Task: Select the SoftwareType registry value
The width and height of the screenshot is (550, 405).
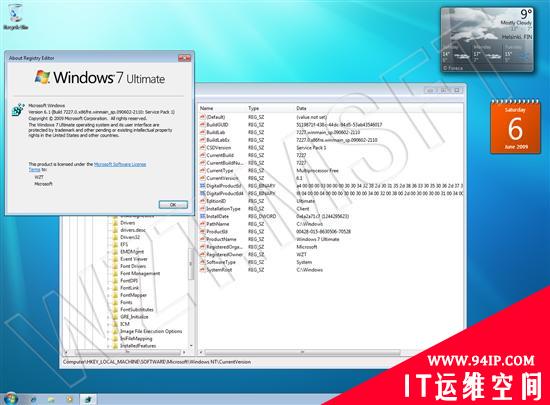Action: pyautogui.click(x=221, y=262)
